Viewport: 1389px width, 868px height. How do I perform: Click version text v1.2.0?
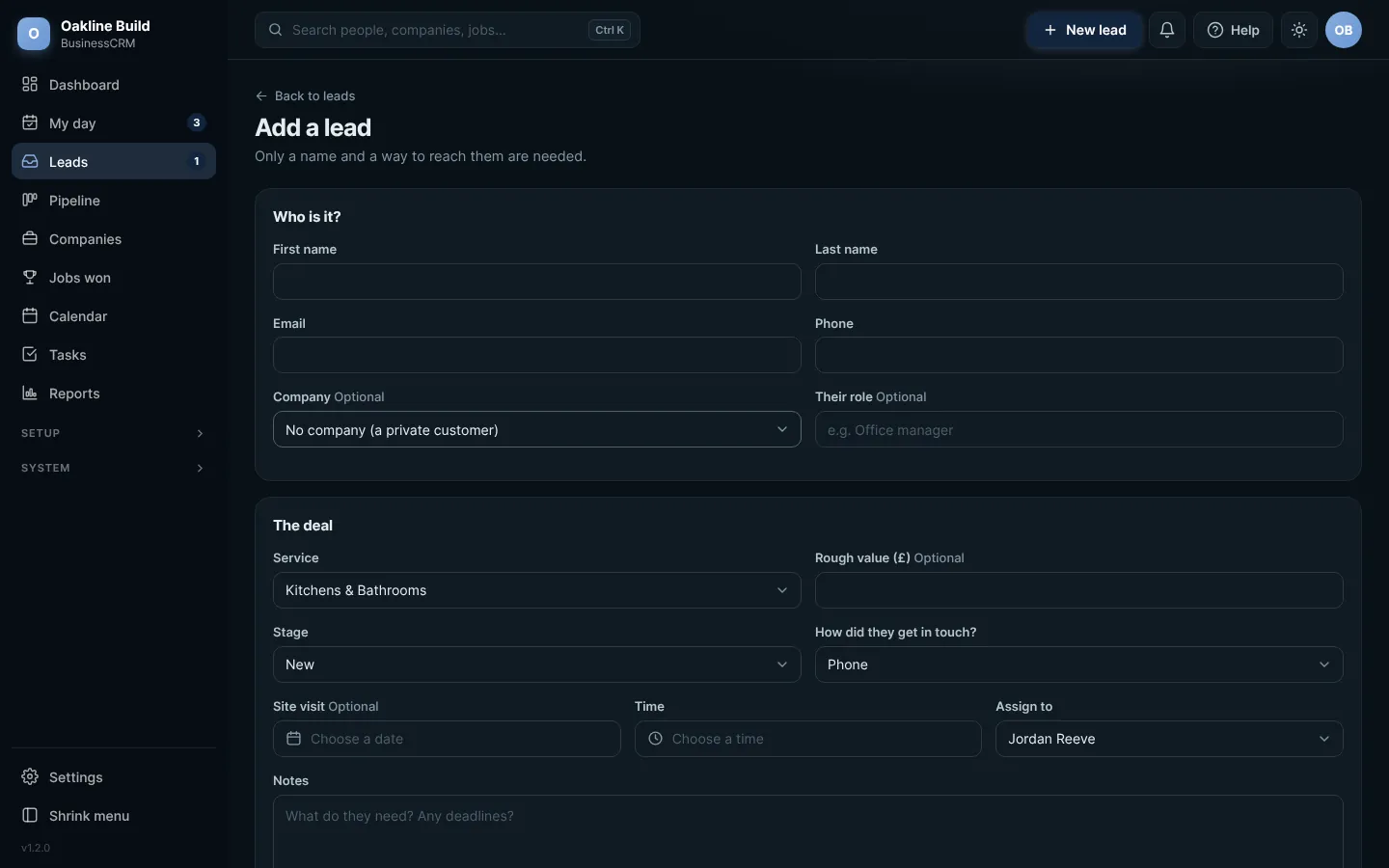pyautogui.click(x=36, y=849)
